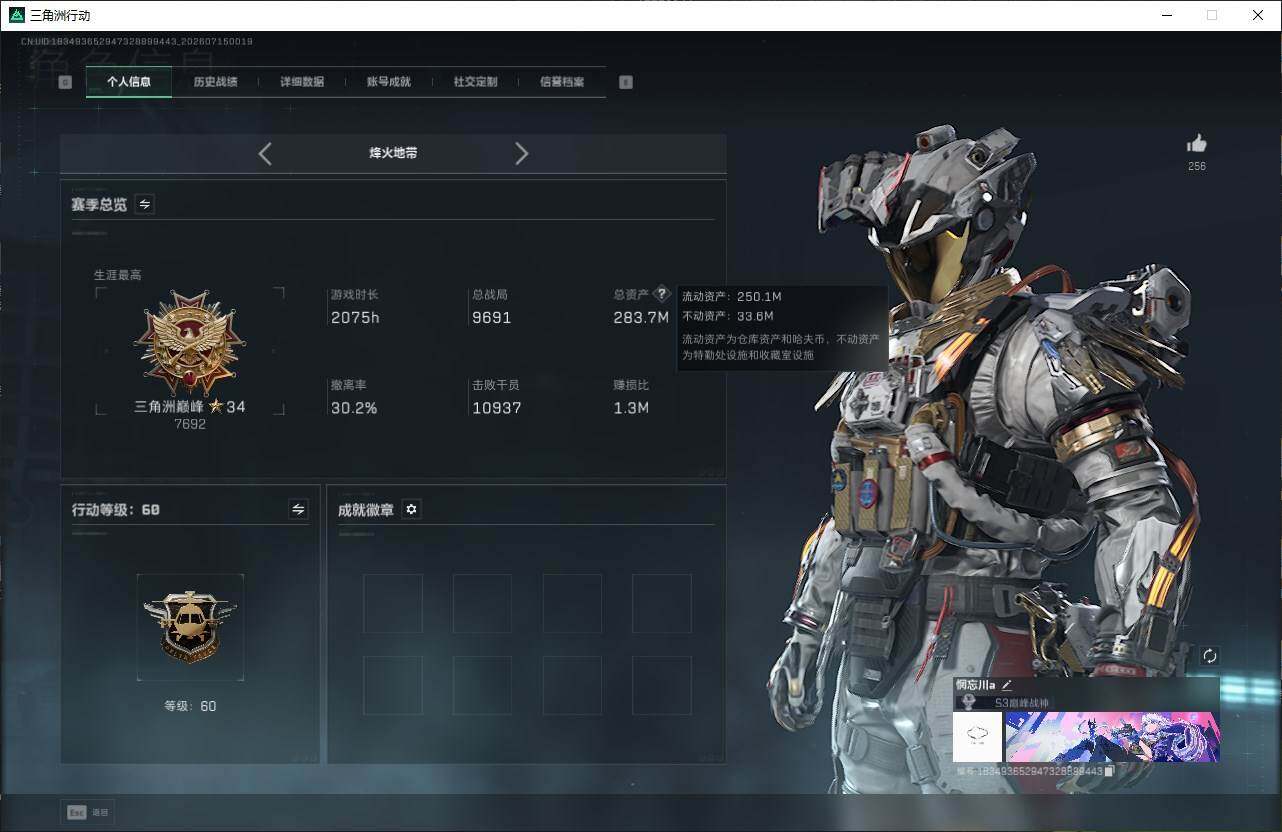Like the profile with thumbs-up icon
Viewport: 1282px width, 832px height.
click(x=1196, y=144)
